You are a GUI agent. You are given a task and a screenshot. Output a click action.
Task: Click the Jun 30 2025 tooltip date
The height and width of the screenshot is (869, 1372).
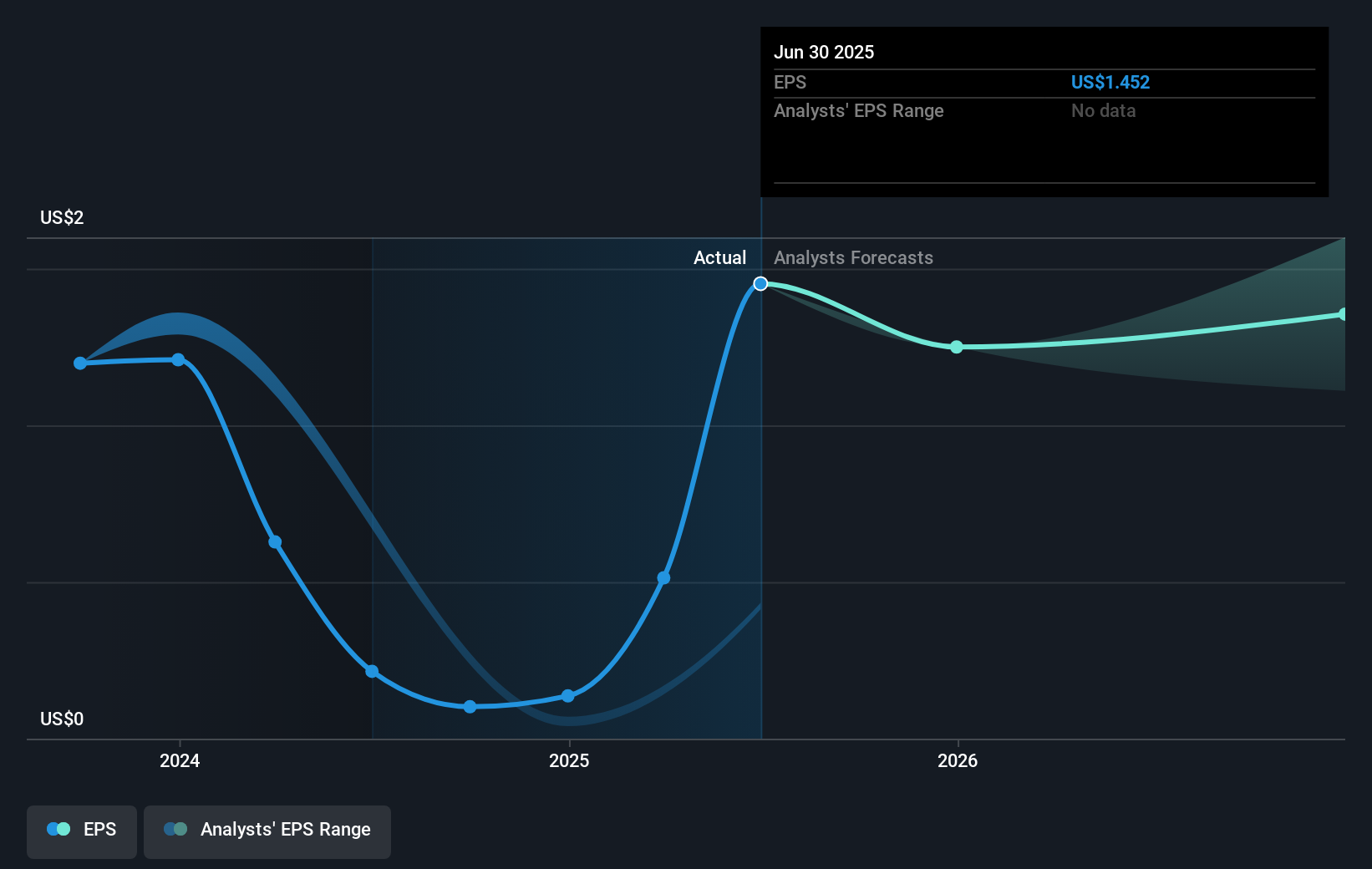click(824, 53)
